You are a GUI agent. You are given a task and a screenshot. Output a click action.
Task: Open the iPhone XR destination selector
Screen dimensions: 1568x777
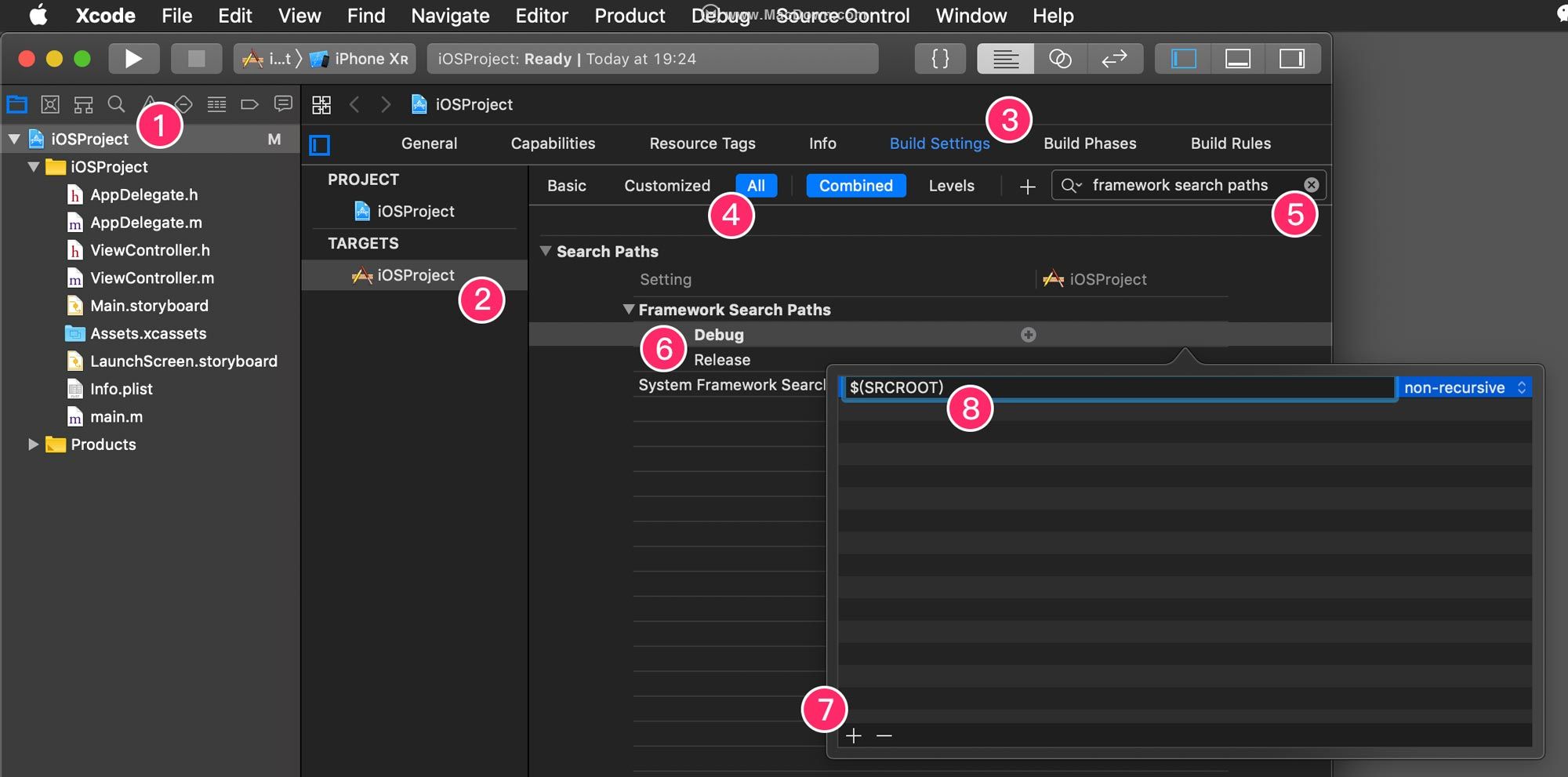[x=359, y=59]
